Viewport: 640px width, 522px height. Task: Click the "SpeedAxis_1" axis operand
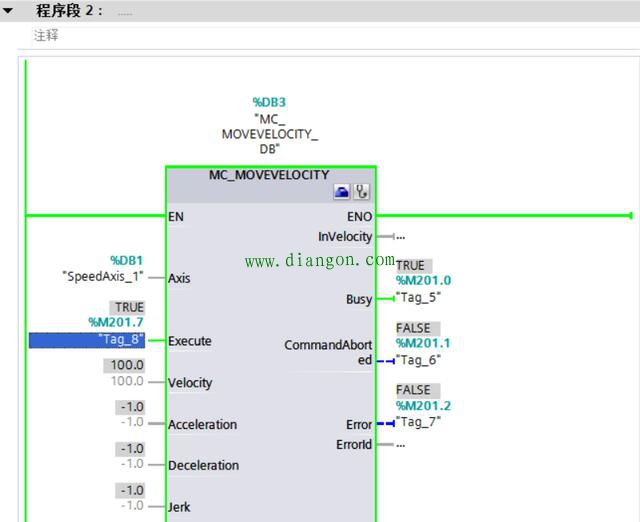103,276
